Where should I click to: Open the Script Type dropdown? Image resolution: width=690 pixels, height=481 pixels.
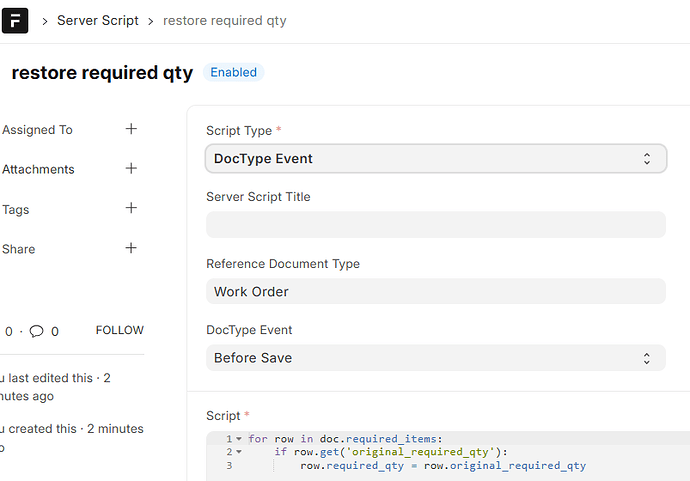pyautogui.click(x=435, y=158)
